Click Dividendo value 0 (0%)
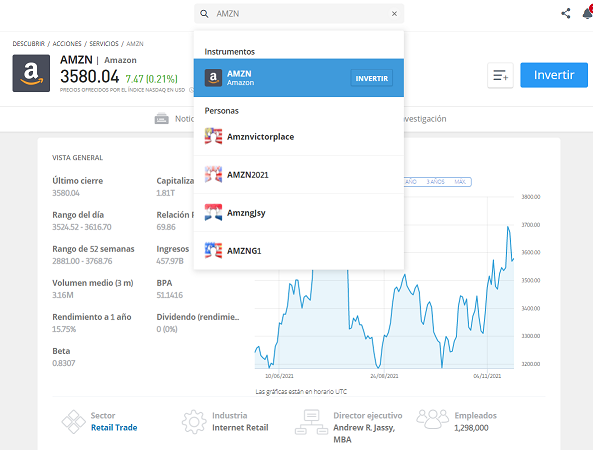 [x=167, y=329]
